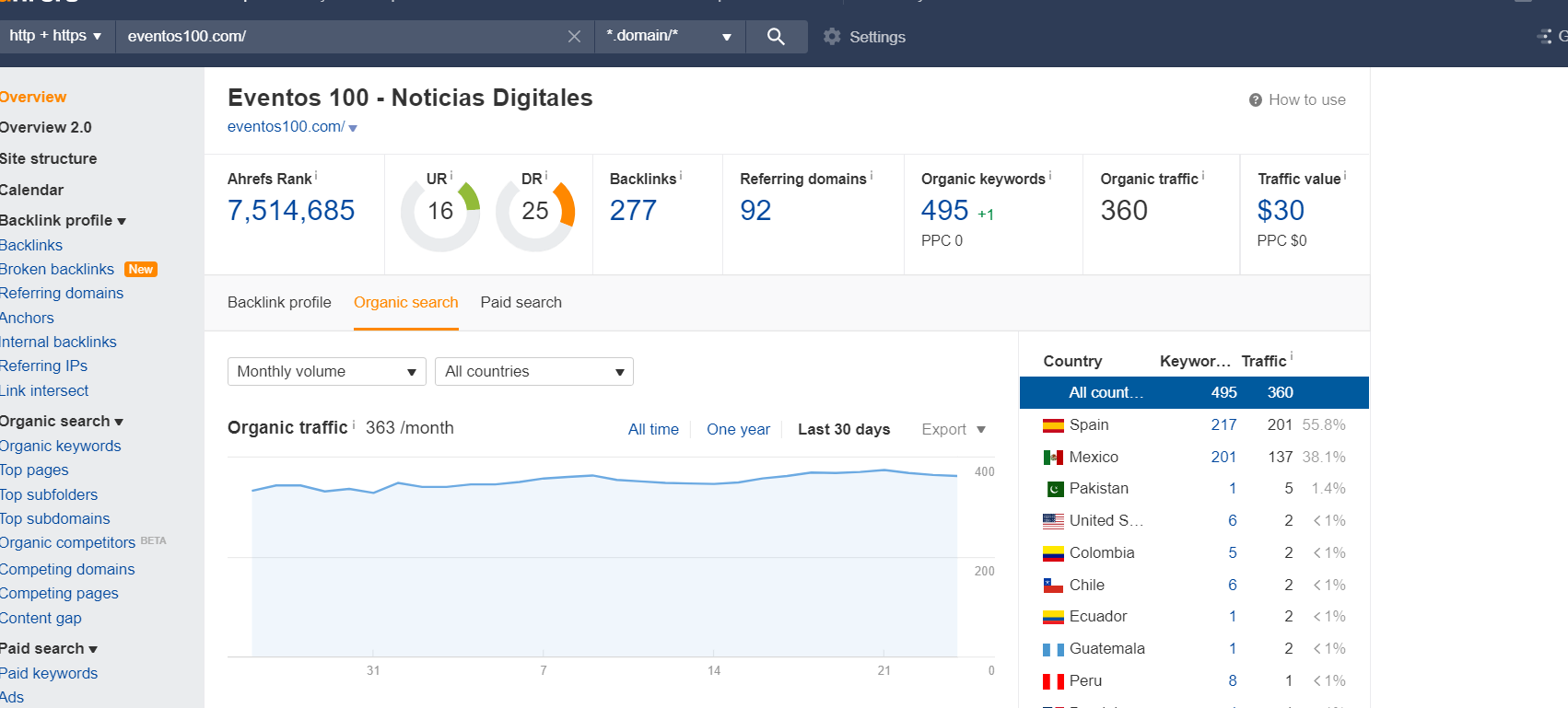The image size is (1568, 708).
Task: Select One year chart range
Action: (x=738, y=430)
